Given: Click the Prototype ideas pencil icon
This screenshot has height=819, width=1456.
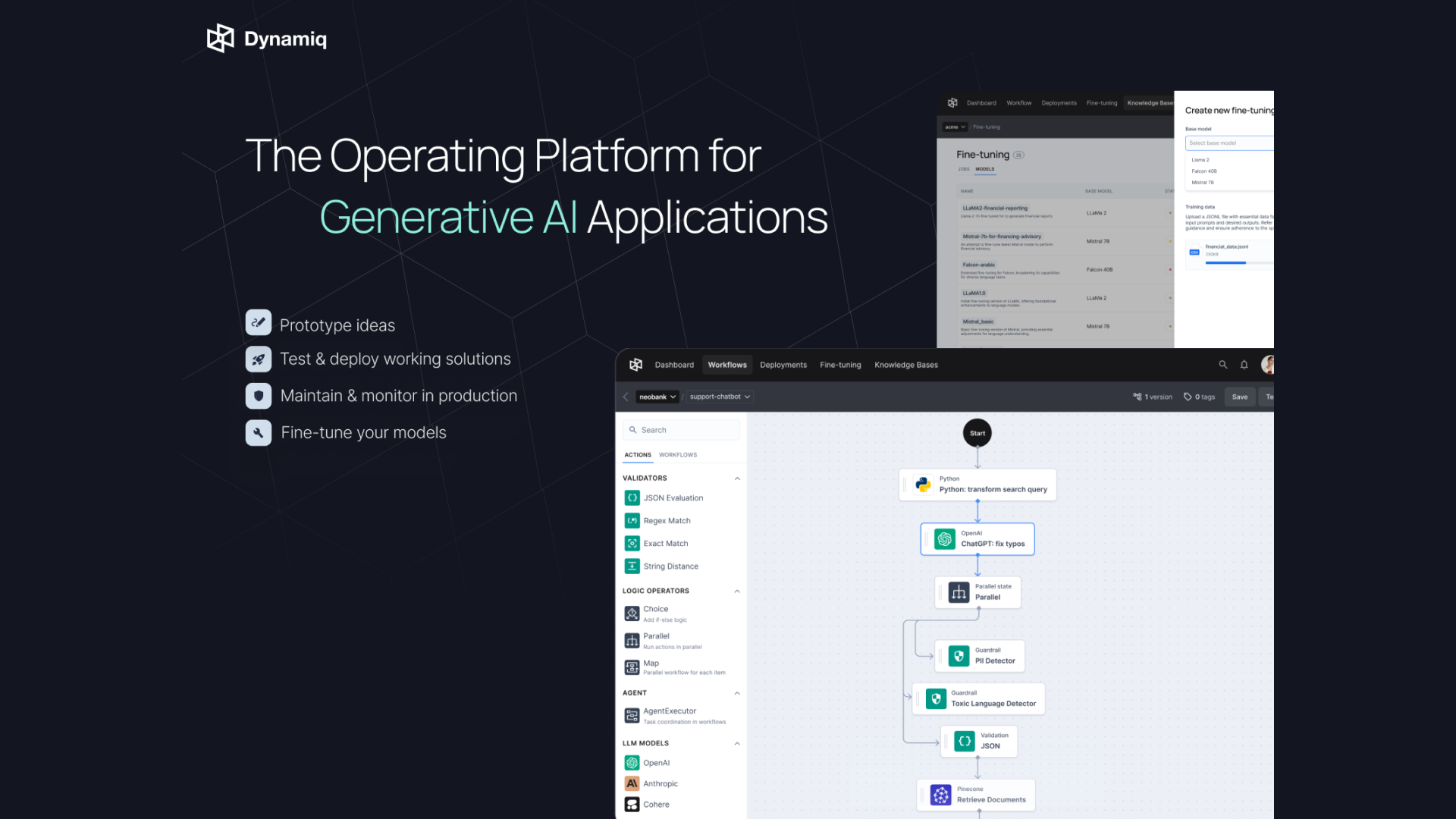Looking at the screenshot, I should 259,322.
